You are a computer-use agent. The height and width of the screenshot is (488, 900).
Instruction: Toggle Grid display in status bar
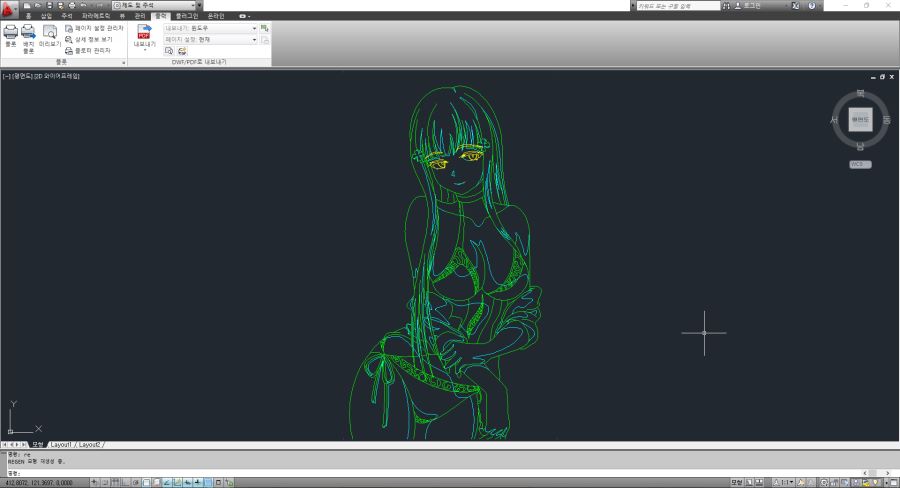click(115, 482)
